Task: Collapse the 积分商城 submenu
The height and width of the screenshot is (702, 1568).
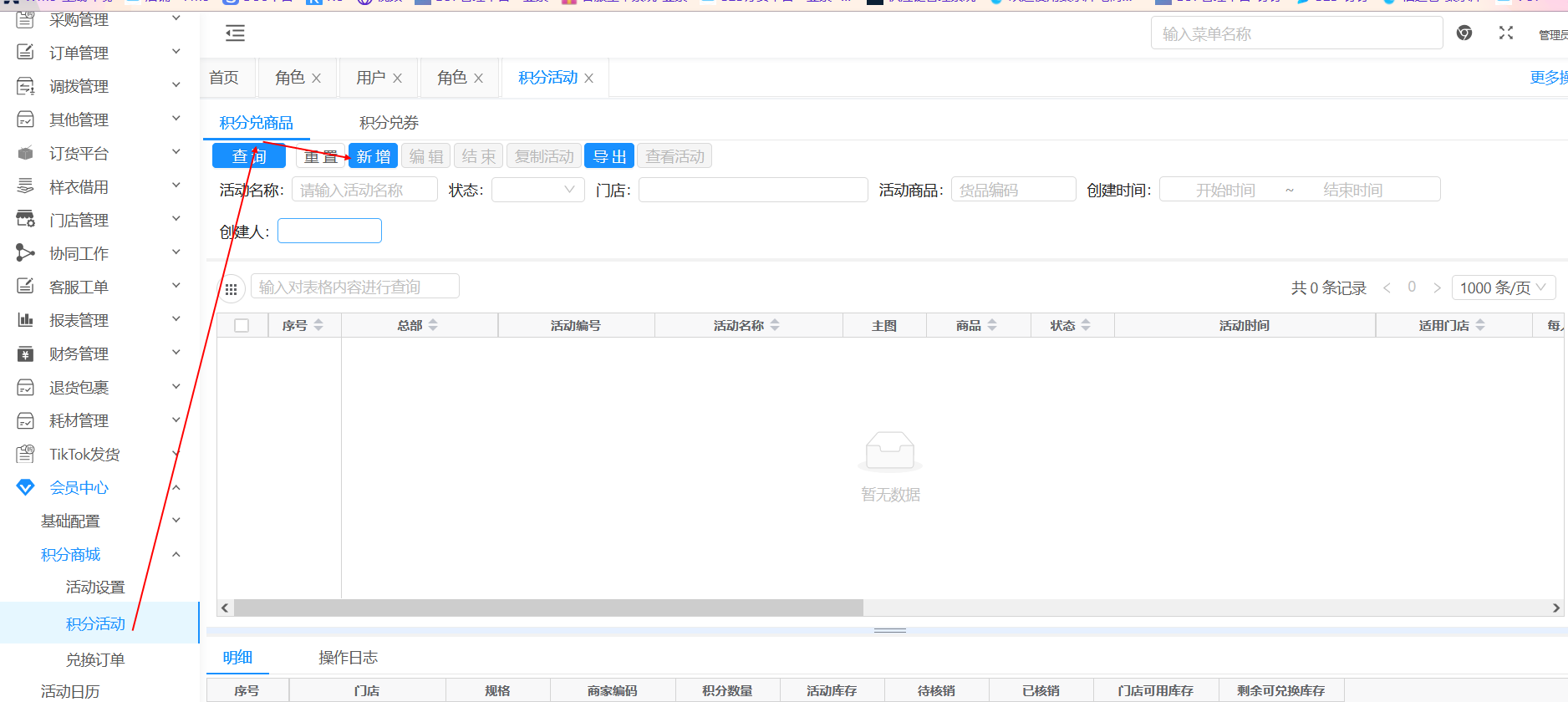Action: pyautogui.click(x=176, y=555)
